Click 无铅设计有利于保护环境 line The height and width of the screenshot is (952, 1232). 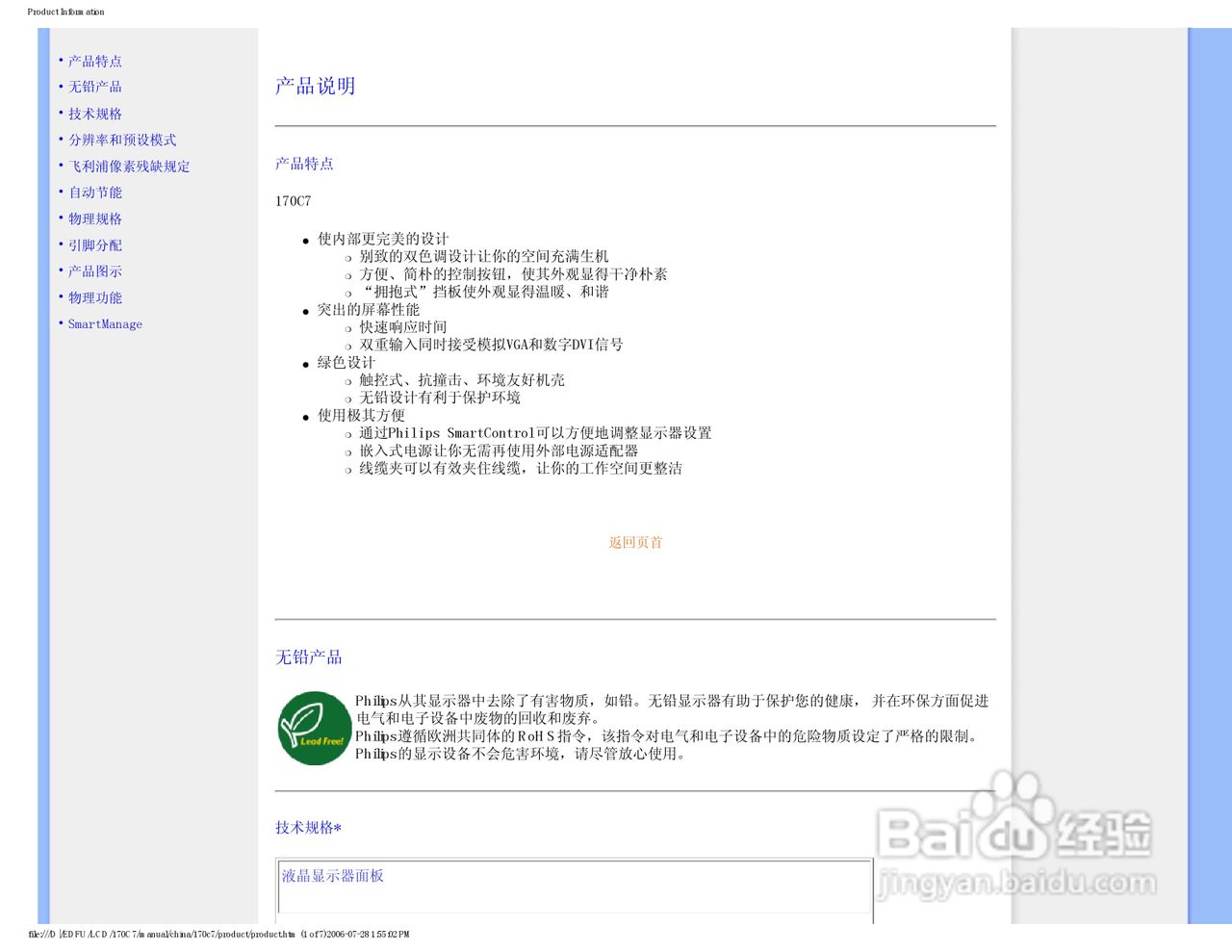pos(440,398)
